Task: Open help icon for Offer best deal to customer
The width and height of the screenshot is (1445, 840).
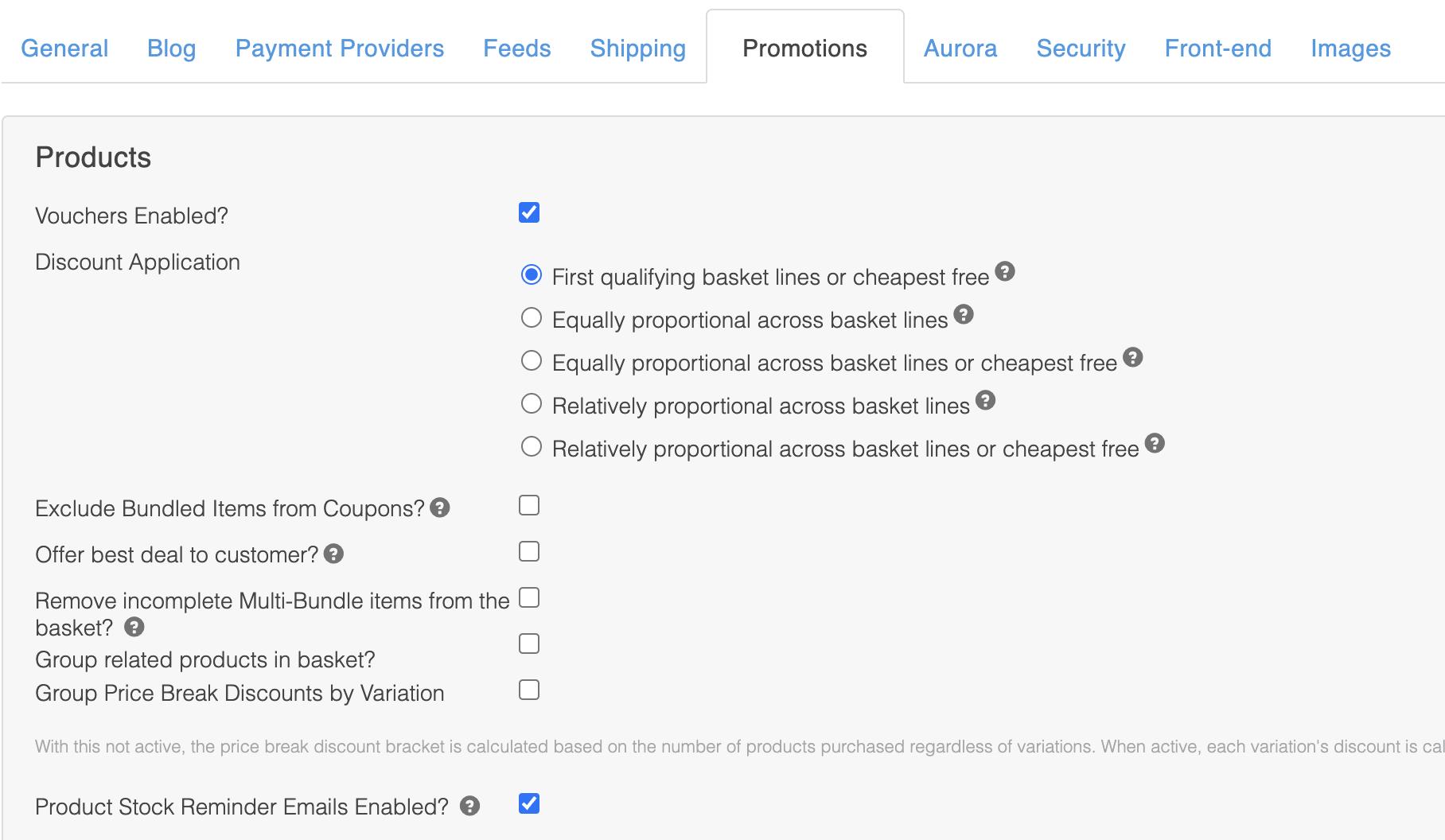Action: click(333, 554)
